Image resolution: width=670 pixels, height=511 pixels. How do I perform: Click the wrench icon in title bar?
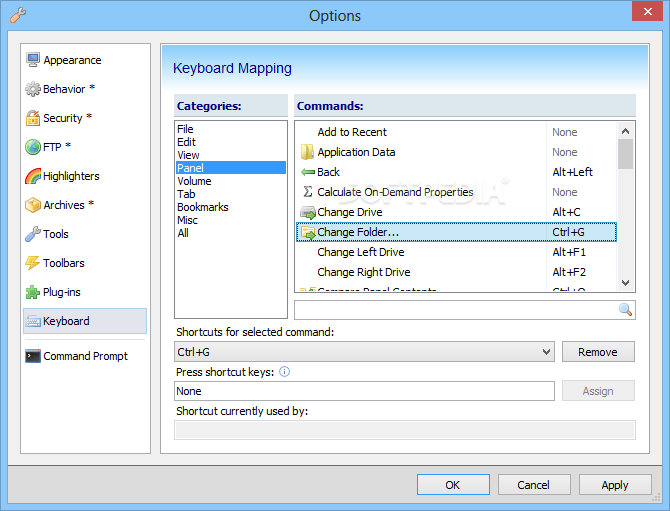click(x=18, y=15)
